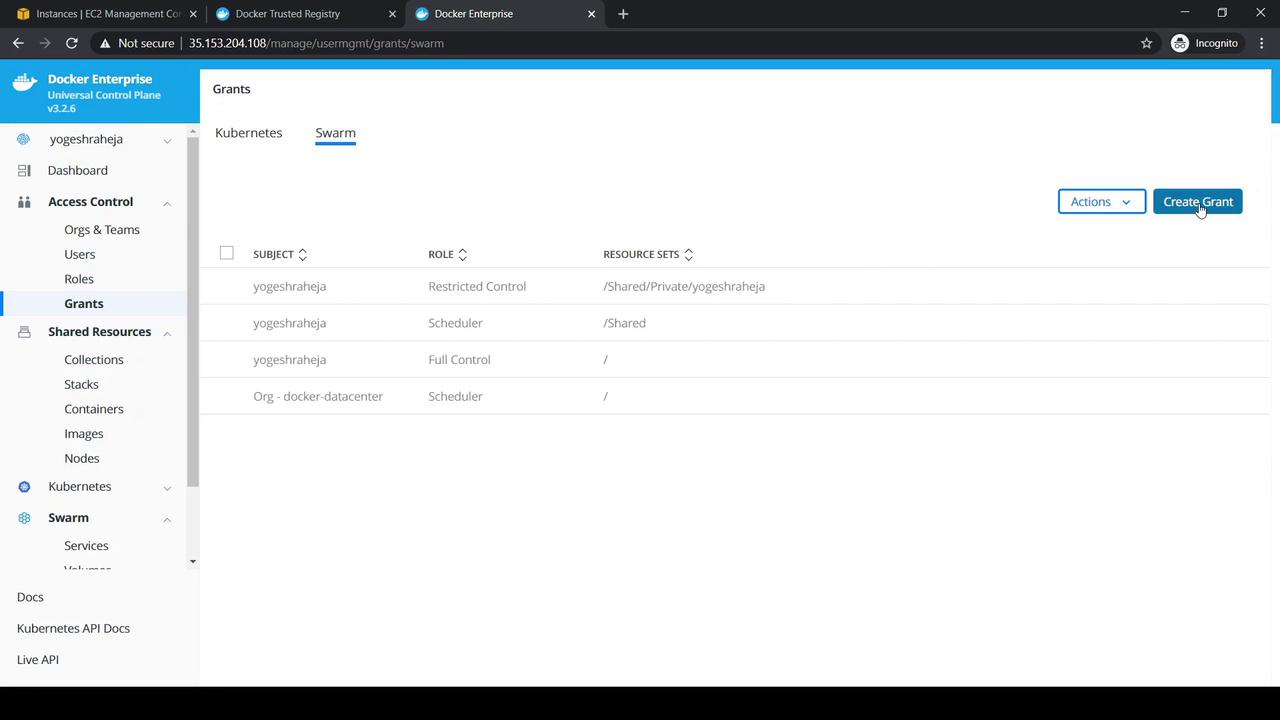Viewport: 1280px width, 720px height.
Task: Click the yogeshraheja user avatar icon
Action: pos(24,139)
